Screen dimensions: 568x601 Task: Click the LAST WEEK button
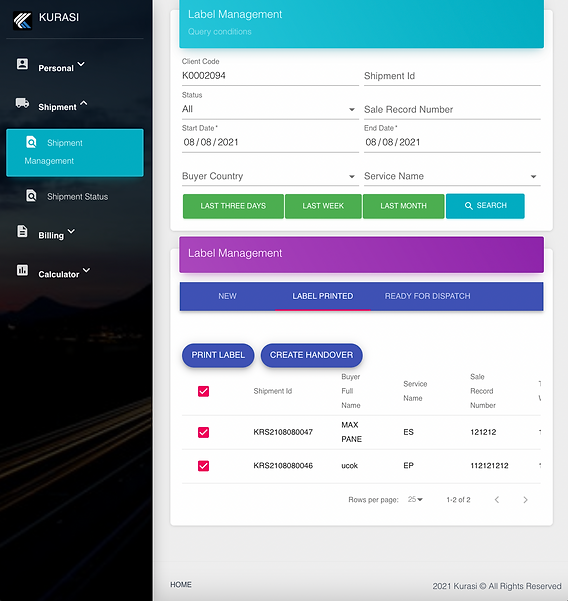(x=323, y=206)
